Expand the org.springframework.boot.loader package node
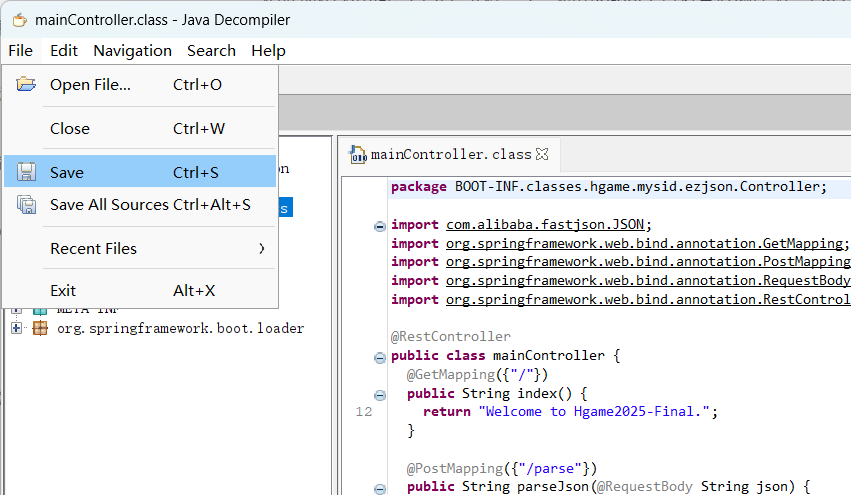This screenshot has width=851, height=495. coord(16,328)
